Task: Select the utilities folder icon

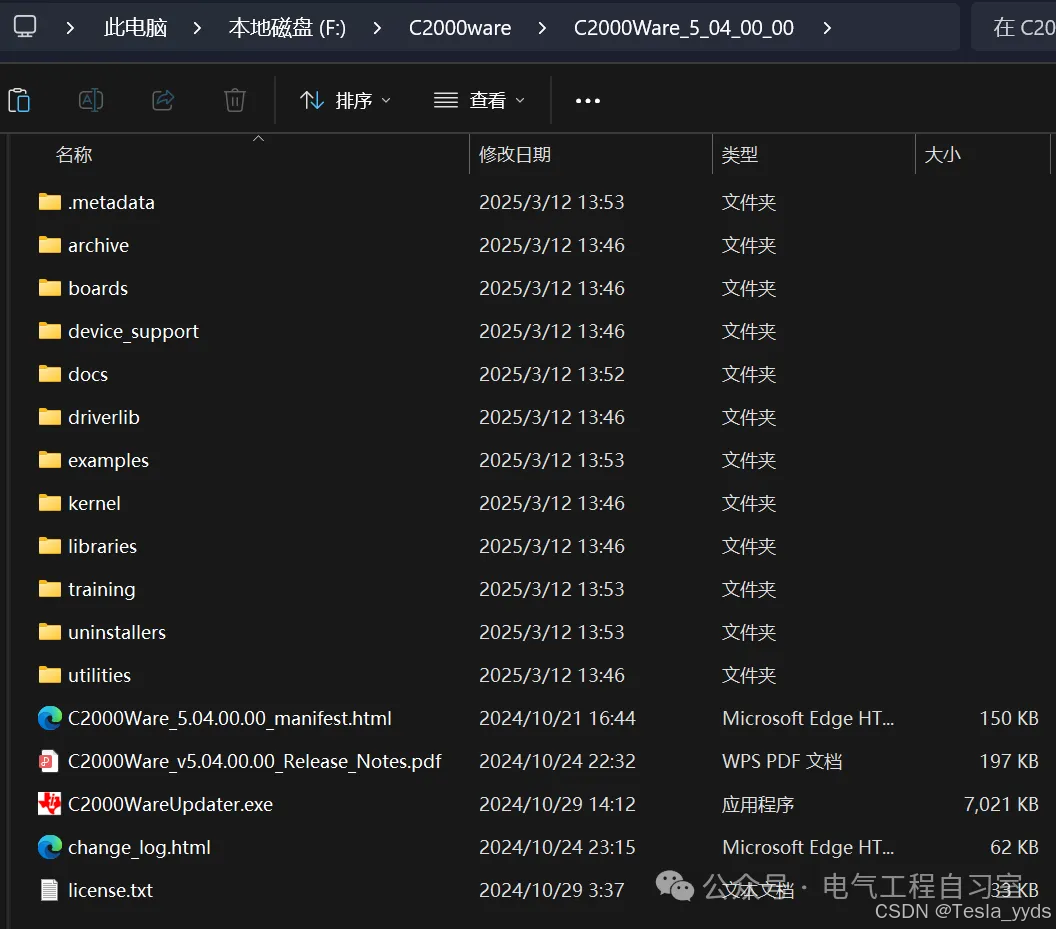Action: (x=50, y=675)
